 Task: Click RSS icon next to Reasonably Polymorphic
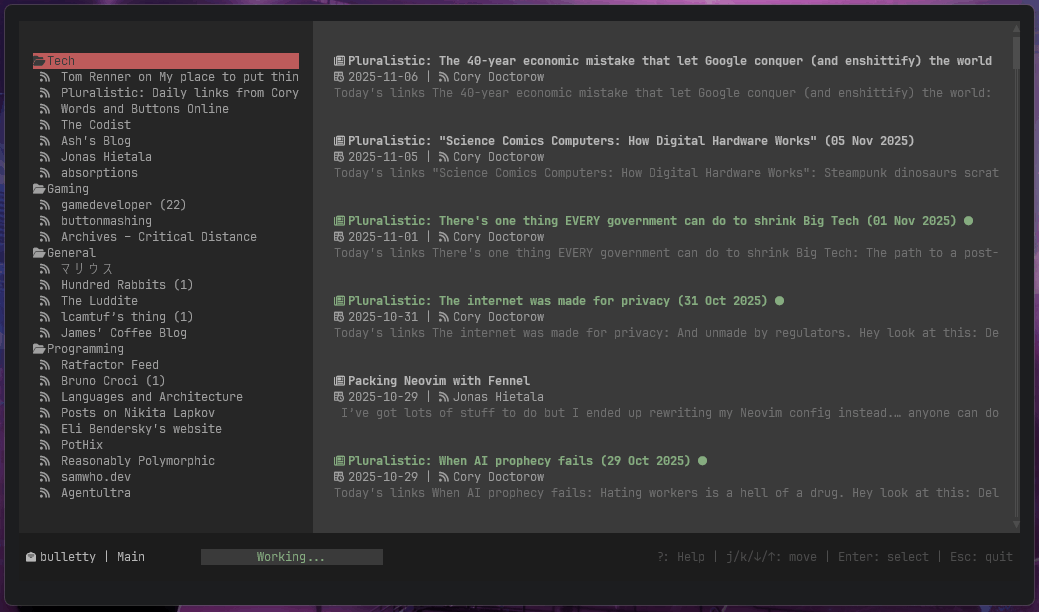[x=45, y=461]
